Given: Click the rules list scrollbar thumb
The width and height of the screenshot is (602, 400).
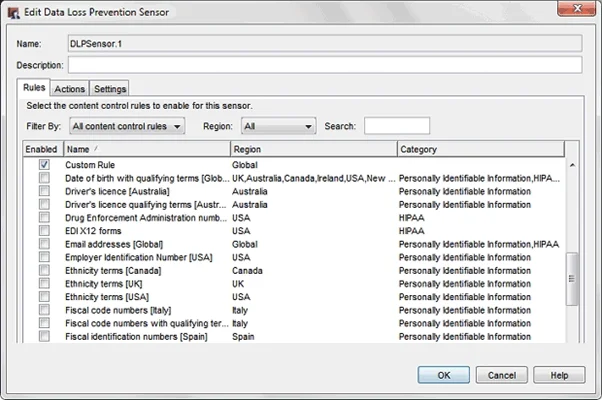Looking at the screenshot, I should click(x=572, y=279).
